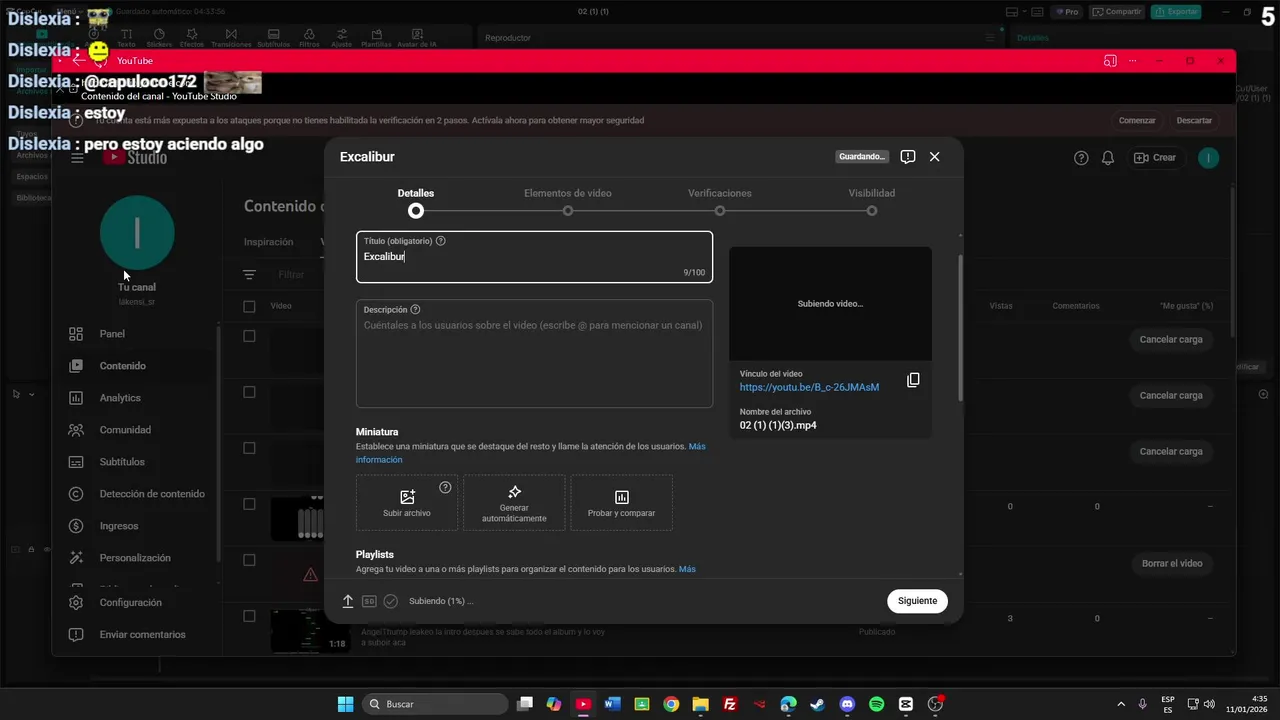Screen dimensions: 1280x720
Task: Click the back arrow in the YouTube window
Action: coord(80,60)
